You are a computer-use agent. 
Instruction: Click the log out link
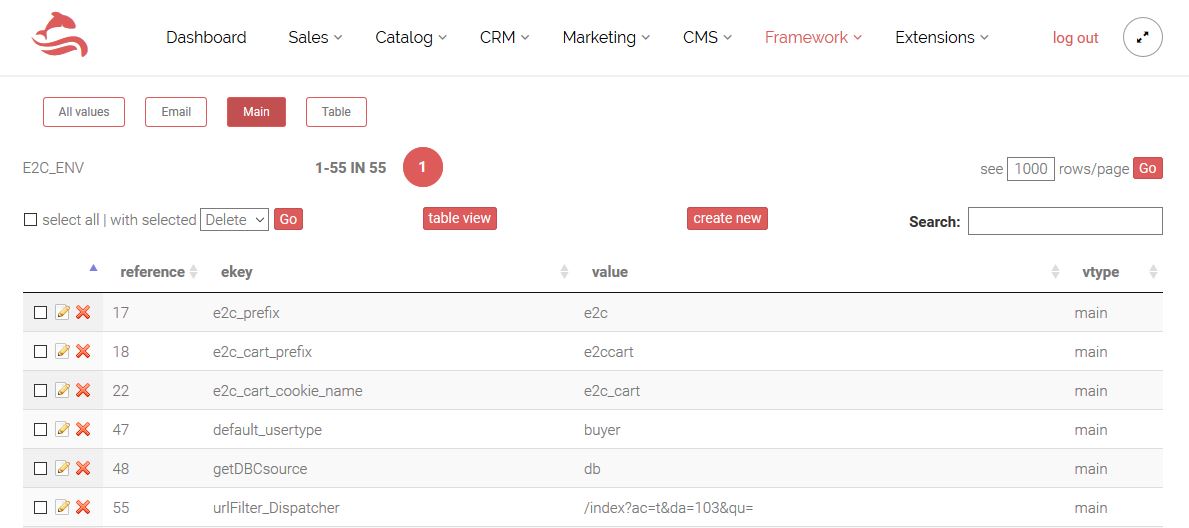[1075, 38]
